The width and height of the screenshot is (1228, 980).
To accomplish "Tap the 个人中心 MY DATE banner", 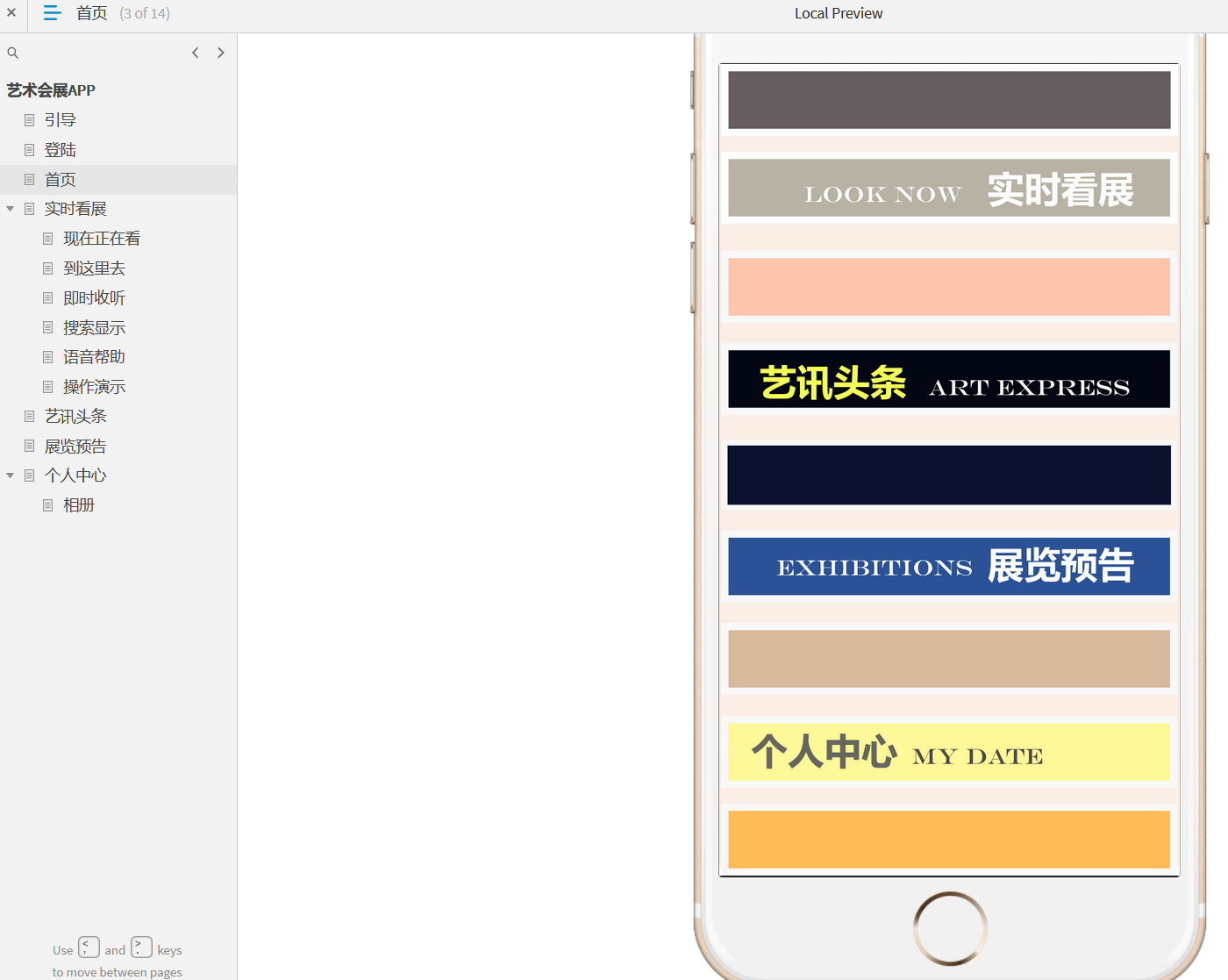I will click(949, 752).
